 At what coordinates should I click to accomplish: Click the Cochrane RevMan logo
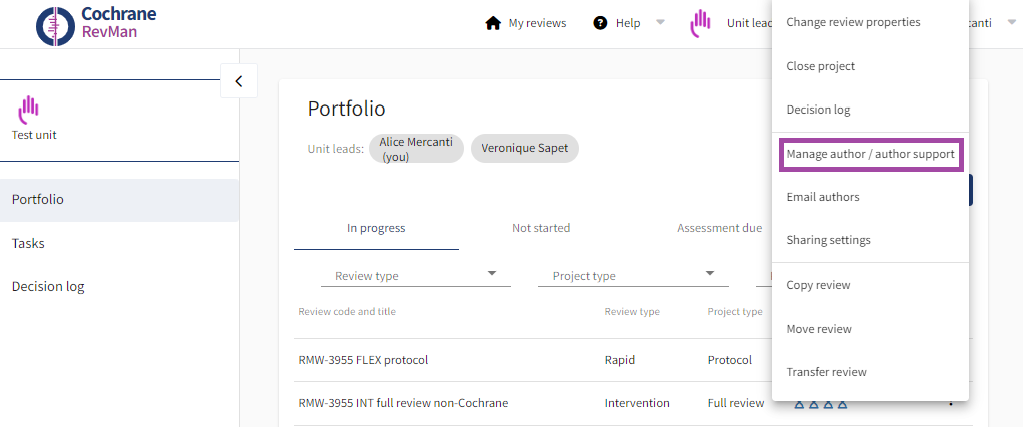click(96, 24)
